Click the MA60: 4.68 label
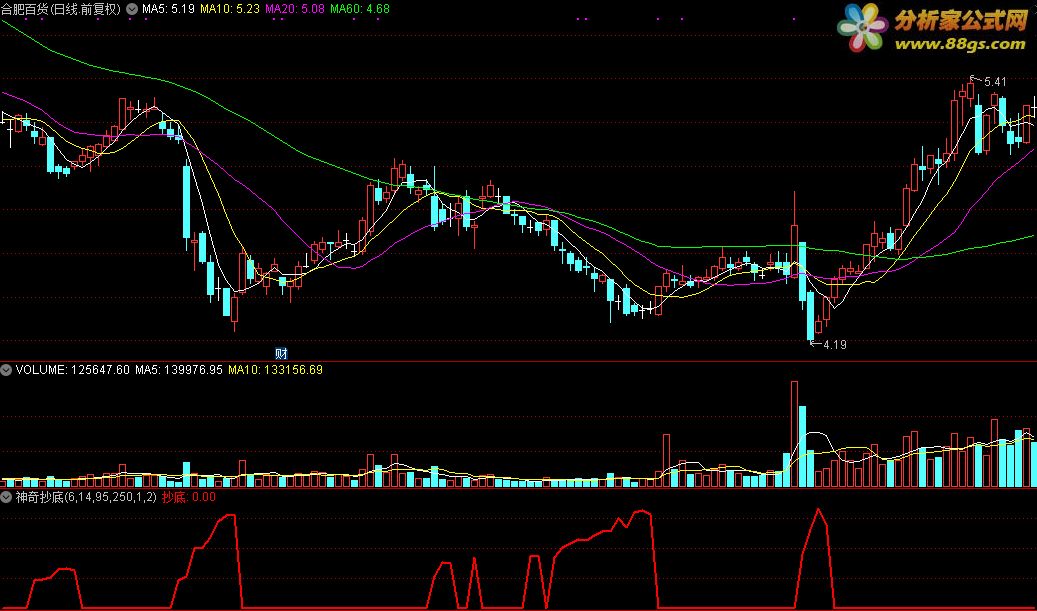This screenshot has width=1037, height=611. (x=360, y=9)
